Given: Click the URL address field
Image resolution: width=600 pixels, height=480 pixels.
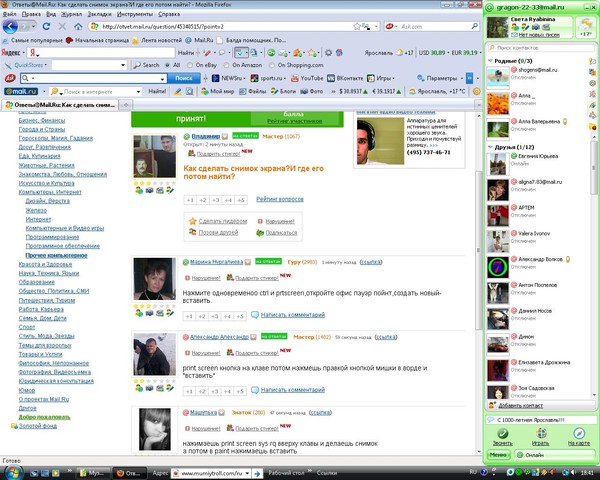Looking at the screenshot, I should click(226, 26).
